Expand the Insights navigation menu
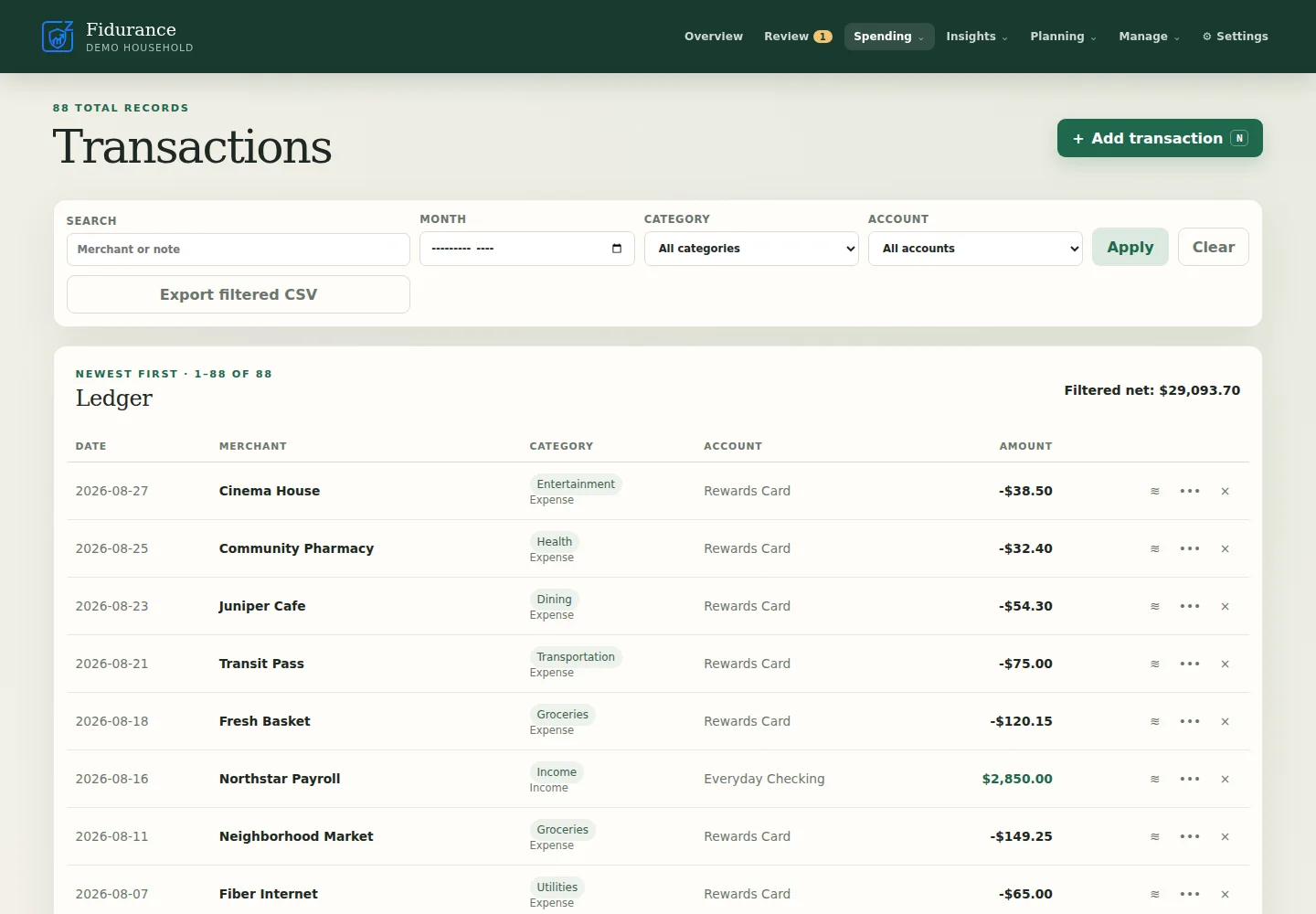The height and width of the screenshot is (914, 1316). pos(977,37)
